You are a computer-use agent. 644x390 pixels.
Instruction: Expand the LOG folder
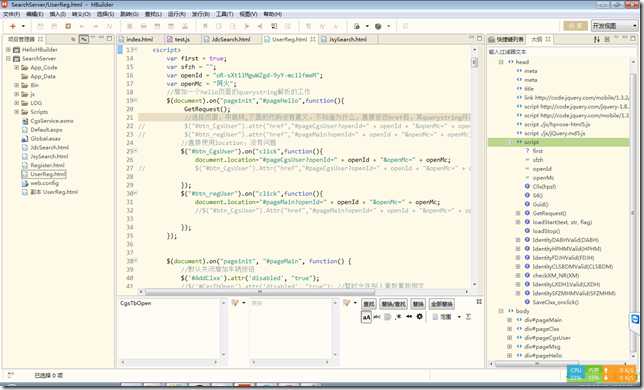pos(16,103)
